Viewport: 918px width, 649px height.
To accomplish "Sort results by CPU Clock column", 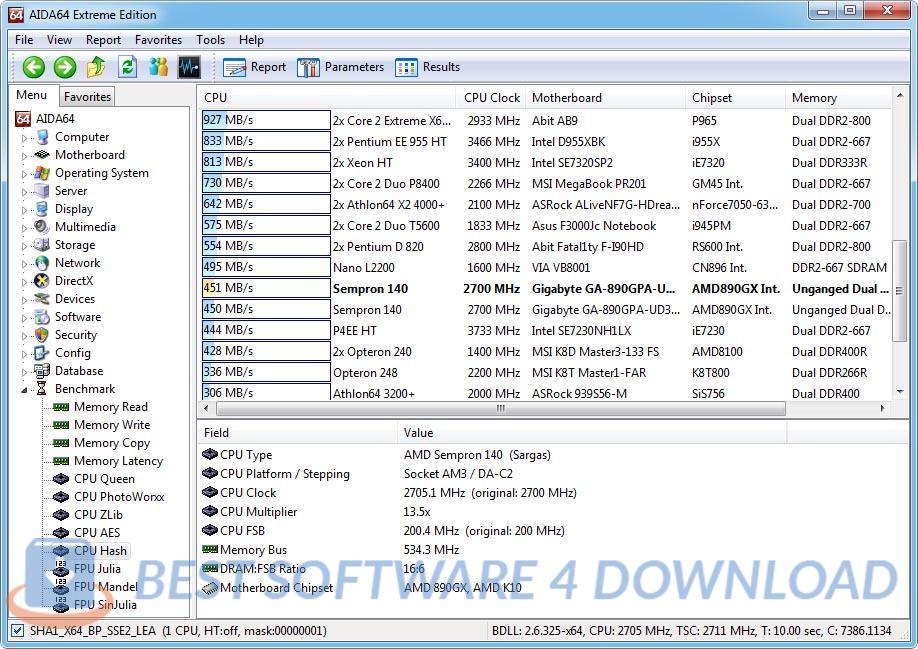I will (x=491, y=98).
